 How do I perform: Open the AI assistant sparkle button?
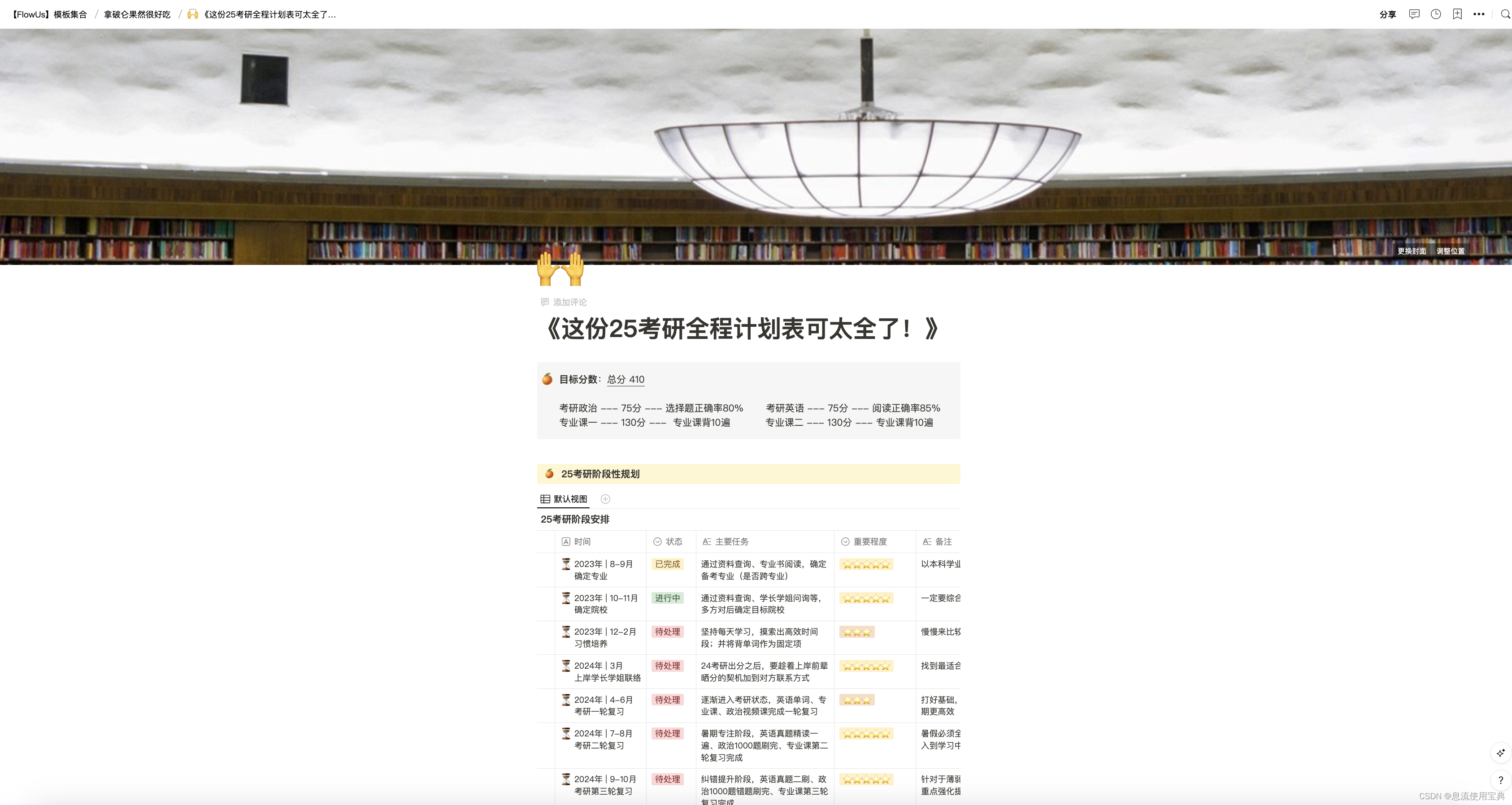[x=1500, y=753]
